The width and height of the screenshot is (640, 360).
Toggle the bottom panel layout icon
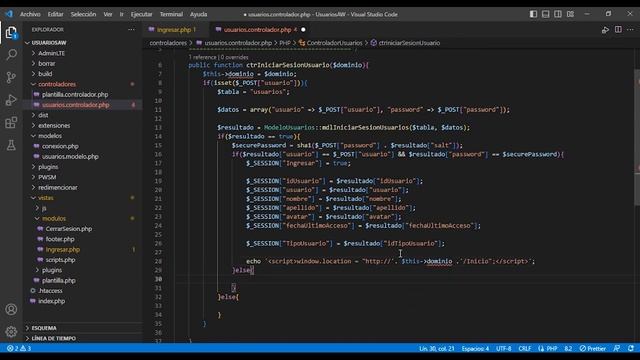545,14
